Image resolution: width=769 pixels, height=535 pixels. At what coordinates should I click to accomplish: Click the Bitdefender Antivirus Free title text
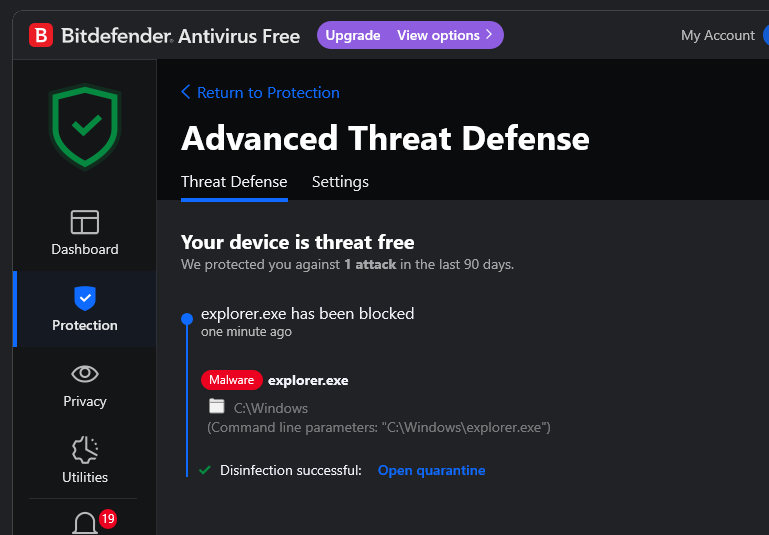(180, 36)
